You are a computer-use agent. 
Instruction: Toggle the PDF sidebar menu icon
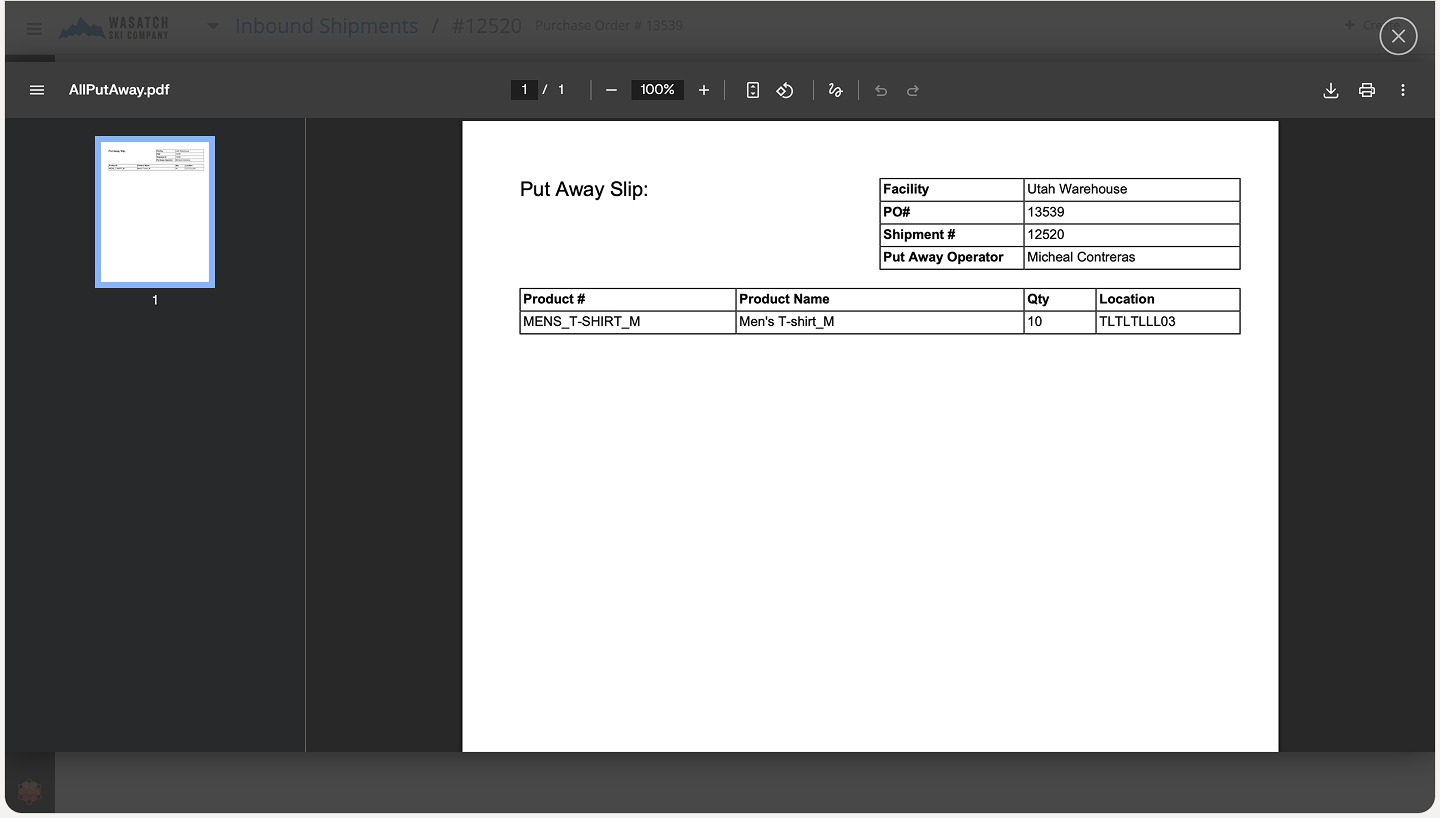coord(37,90)
